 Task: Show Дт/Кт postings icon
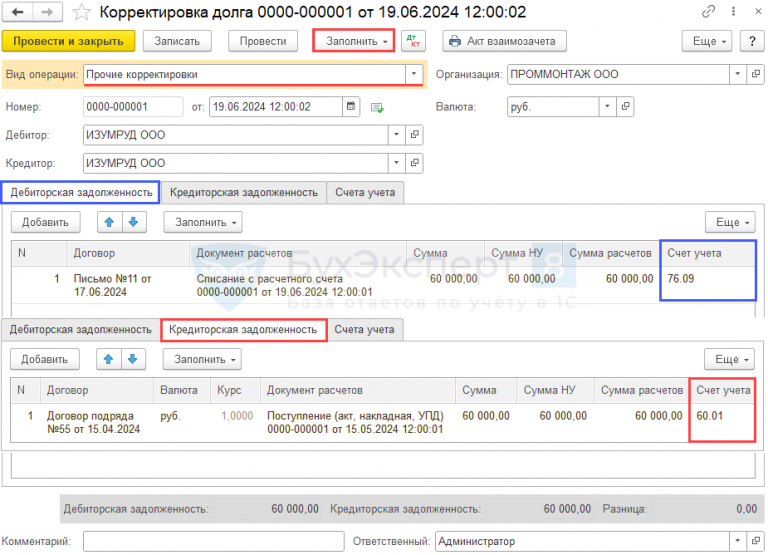point(413,41)
